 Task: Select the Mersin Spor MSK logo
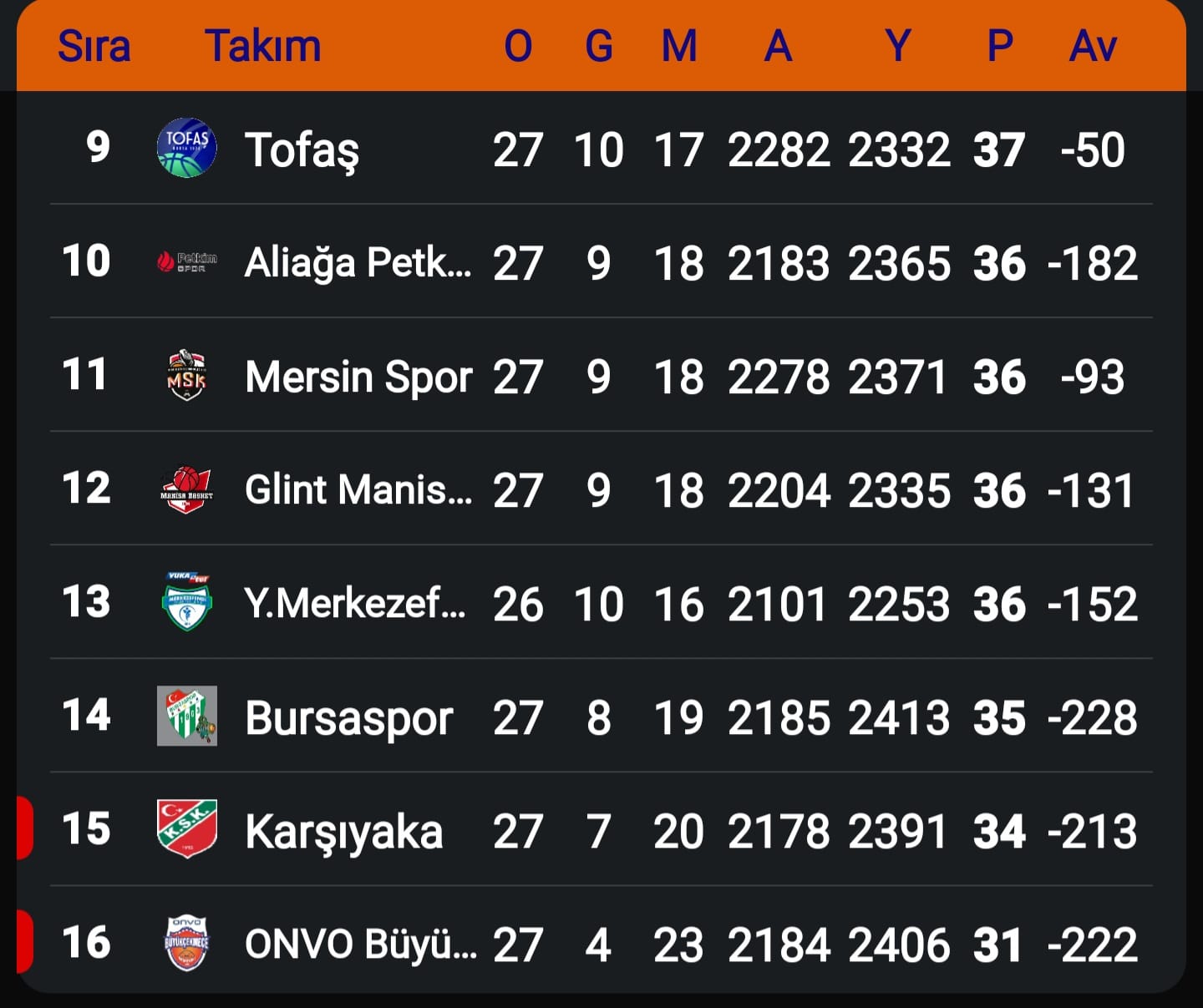(187, 375)
